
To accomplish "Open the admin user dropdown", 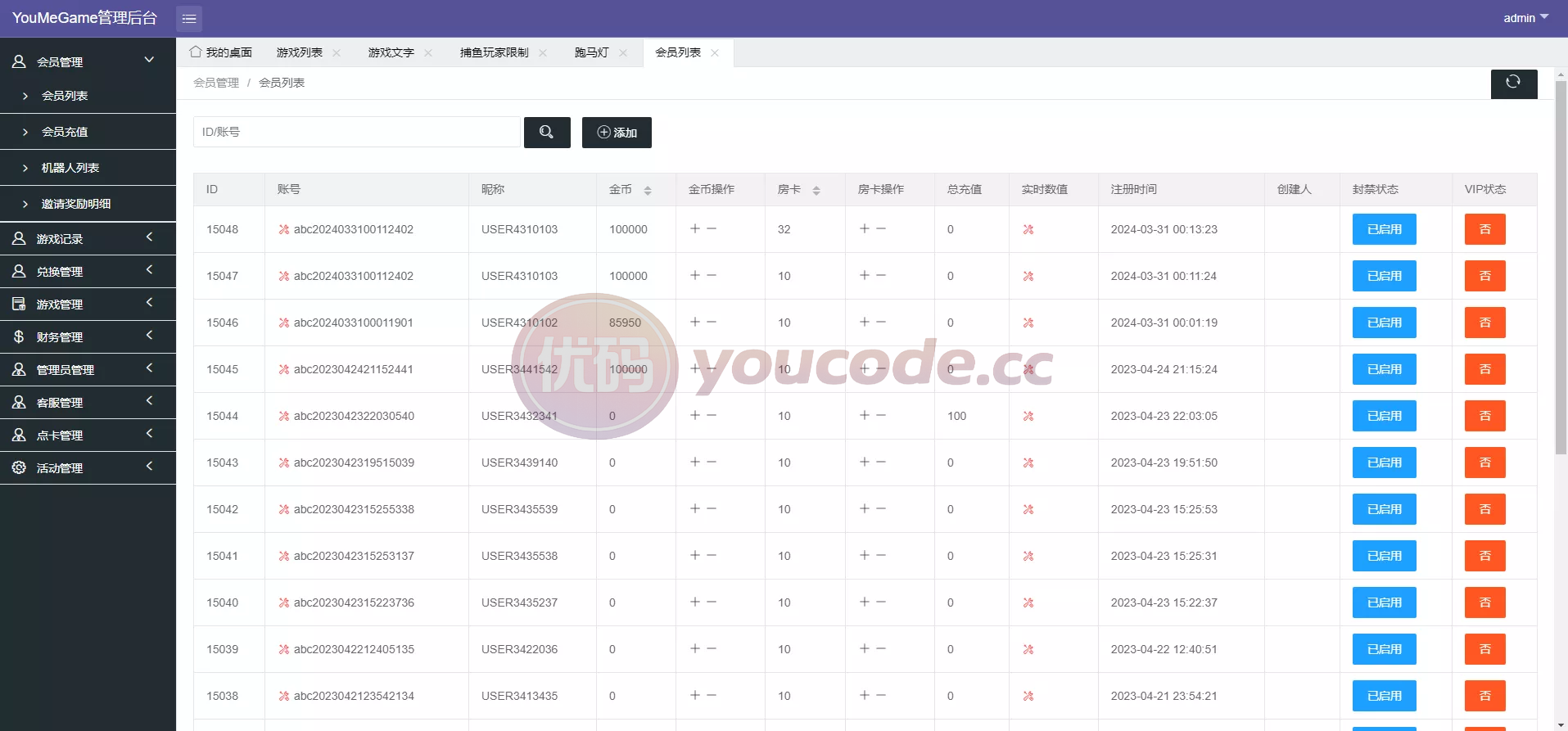I will pyautogui.click(x=1525, y=18).
